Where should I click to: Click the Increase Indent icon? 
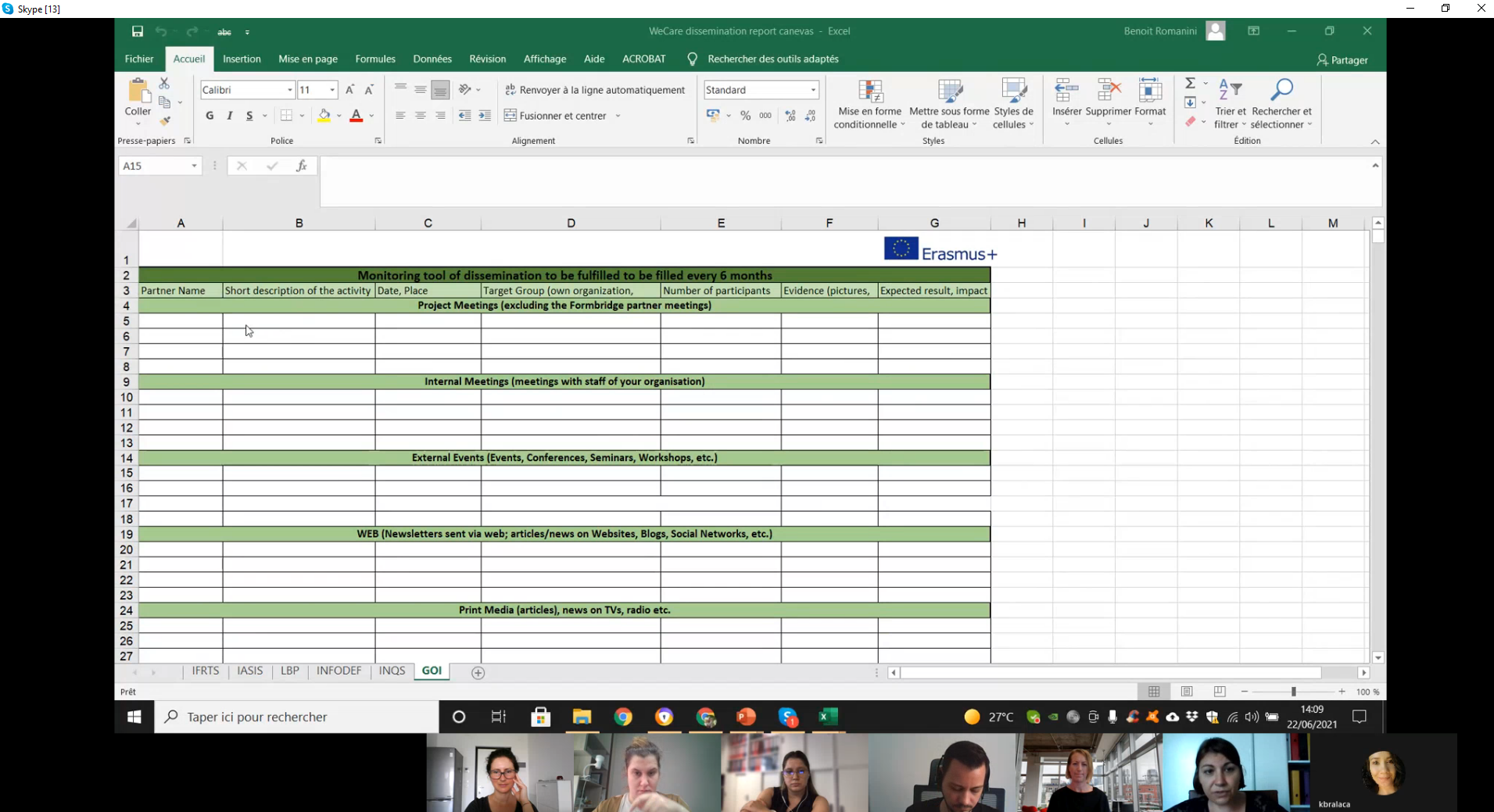(x=485, y=116)
